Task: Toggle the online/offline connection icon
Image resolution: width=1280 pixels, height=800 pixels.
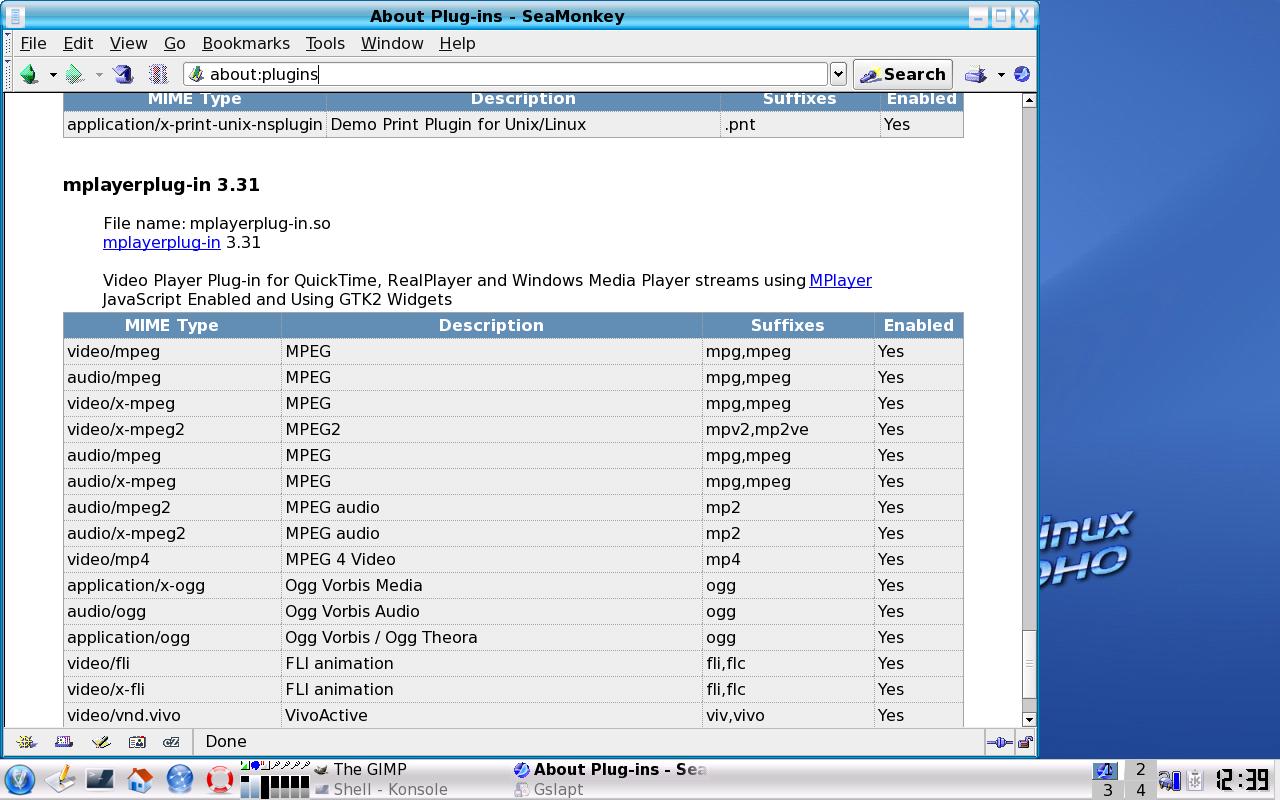Action: [999, 742]
